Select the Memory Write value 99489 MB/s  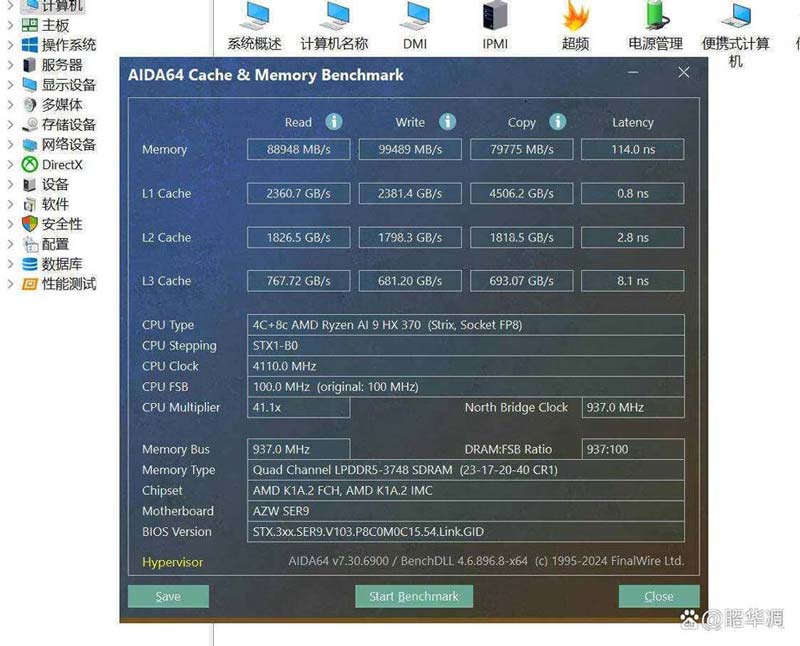[410, 150]
